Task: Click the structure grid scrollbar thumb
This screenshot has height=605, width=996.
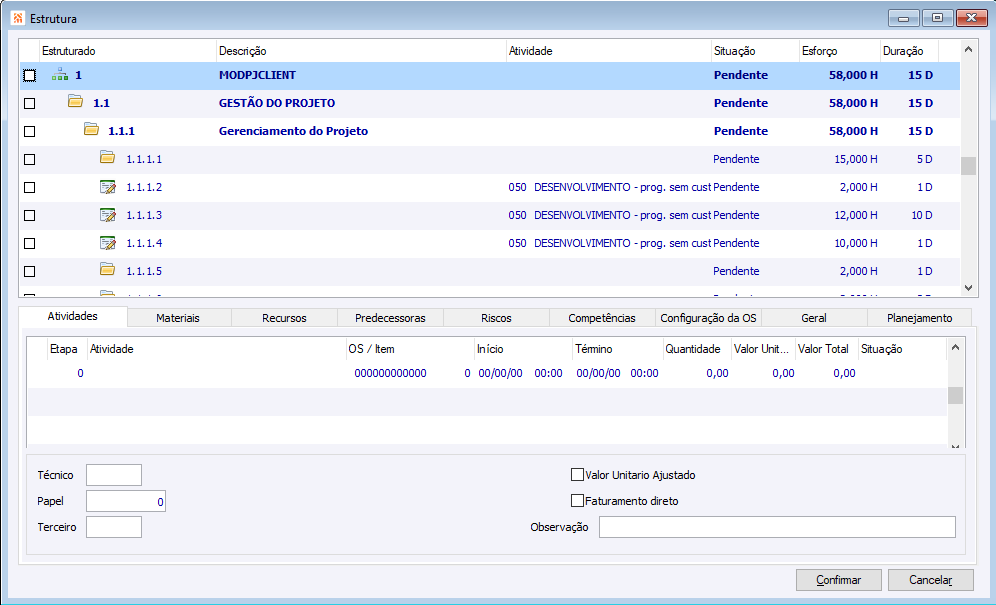Action: (968, 166)
